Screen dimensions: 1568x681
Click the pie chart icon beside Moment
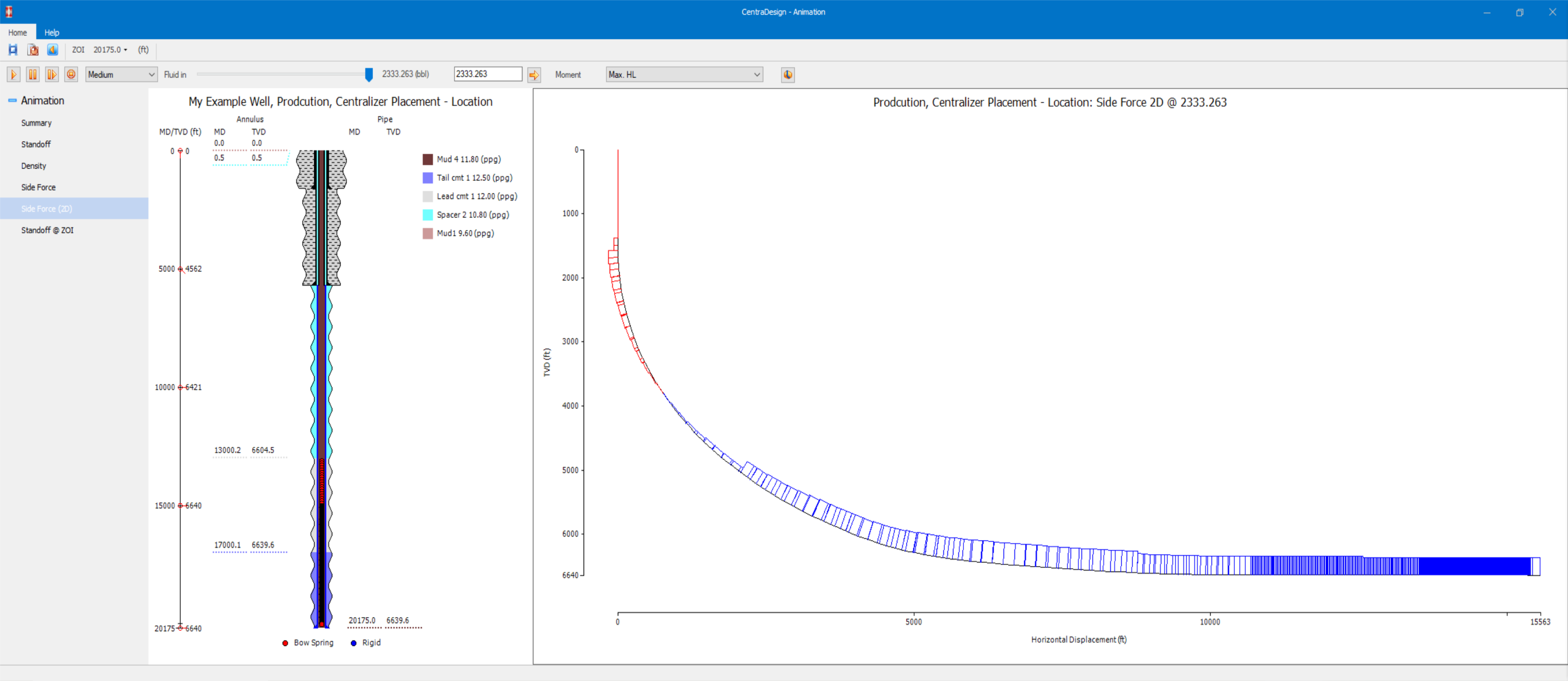pos(788,75)
